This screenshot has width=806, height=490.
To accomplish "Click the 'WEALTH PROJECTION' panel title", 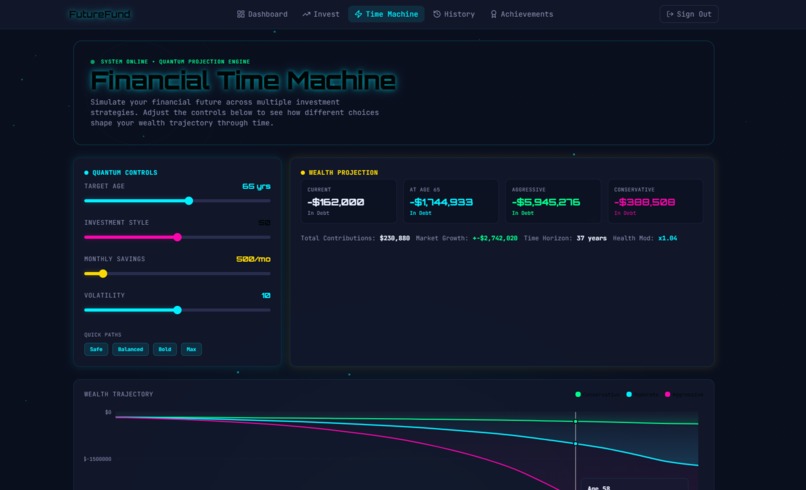I will point(343,173).
